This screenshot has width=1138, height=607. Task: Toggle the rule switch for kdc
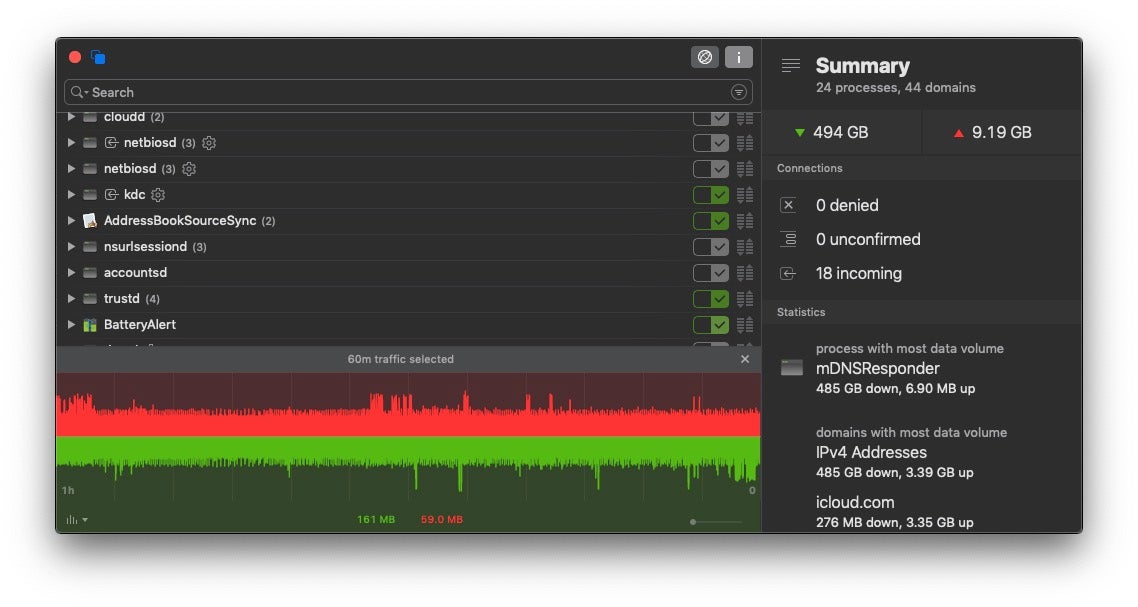(x=711, y=195)
